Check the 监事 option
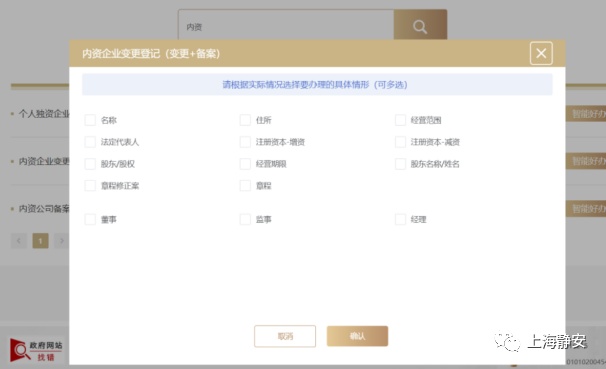 click(245, 219)
